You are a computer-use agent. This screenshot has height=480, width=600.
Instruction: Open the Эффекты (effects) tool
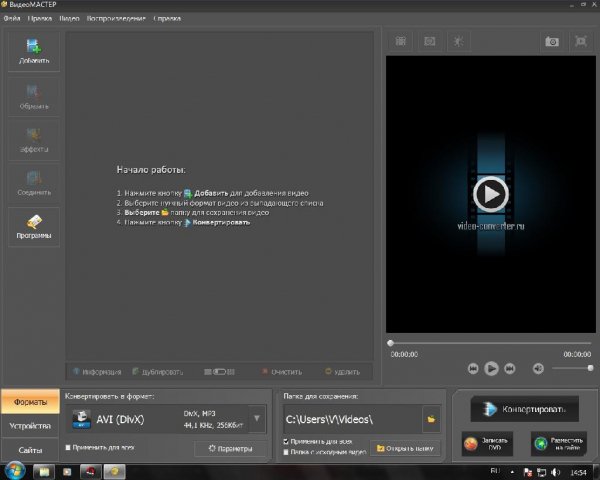pyautogui.click(x=34, y=140)
